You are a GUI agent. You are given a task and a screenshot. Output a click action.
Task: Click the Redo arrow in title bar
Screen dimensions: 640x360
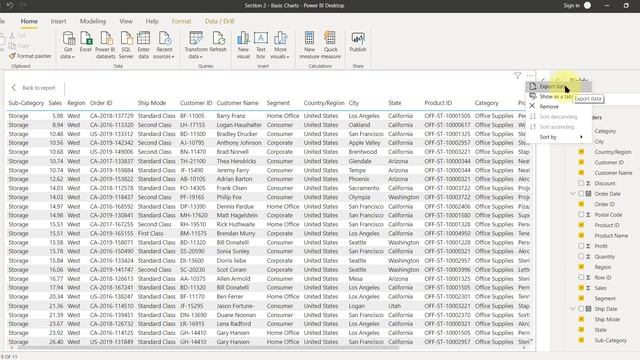(x=23, y=5)
